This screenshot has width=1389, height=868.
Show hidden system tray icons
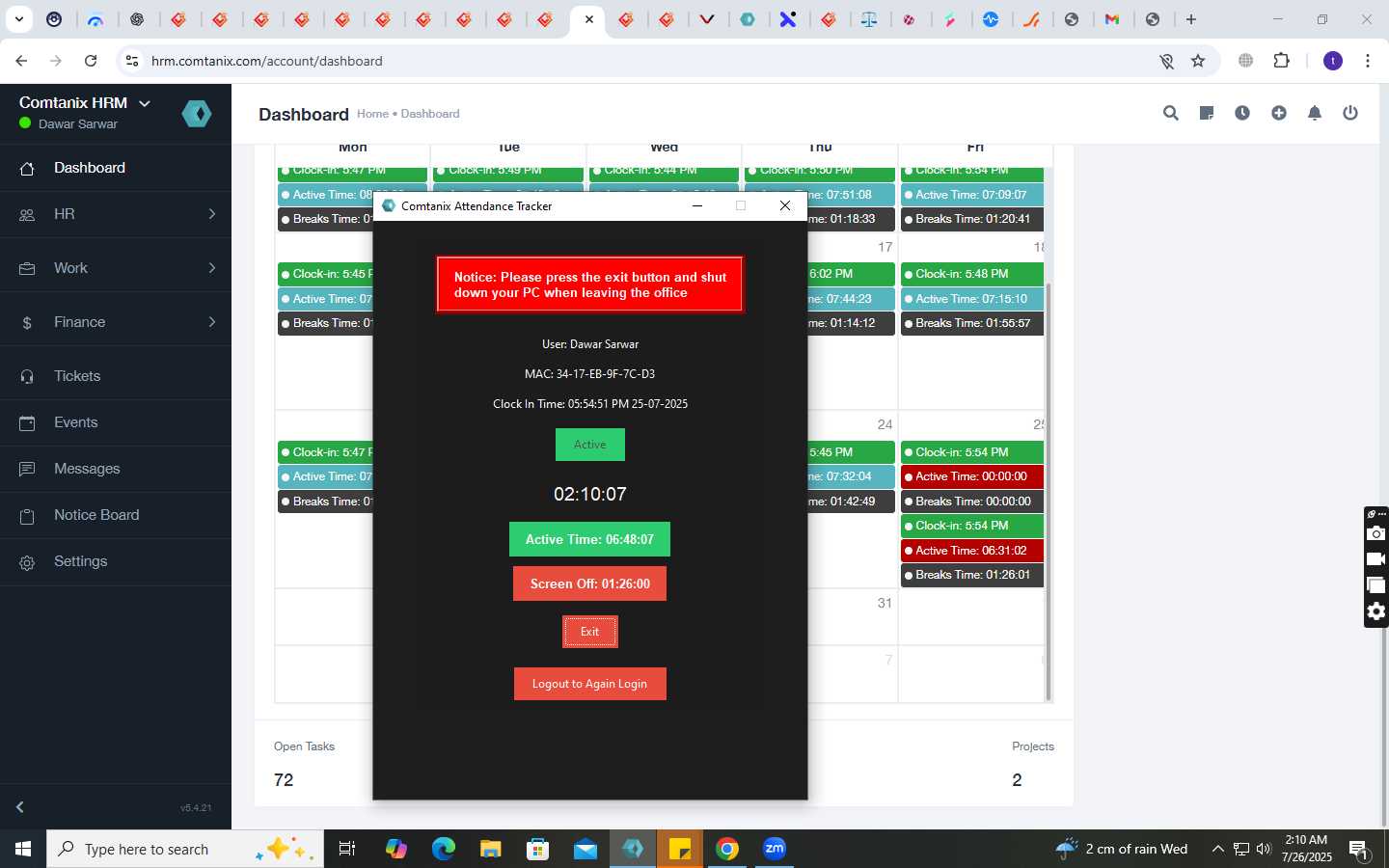tap(1217, 849)
